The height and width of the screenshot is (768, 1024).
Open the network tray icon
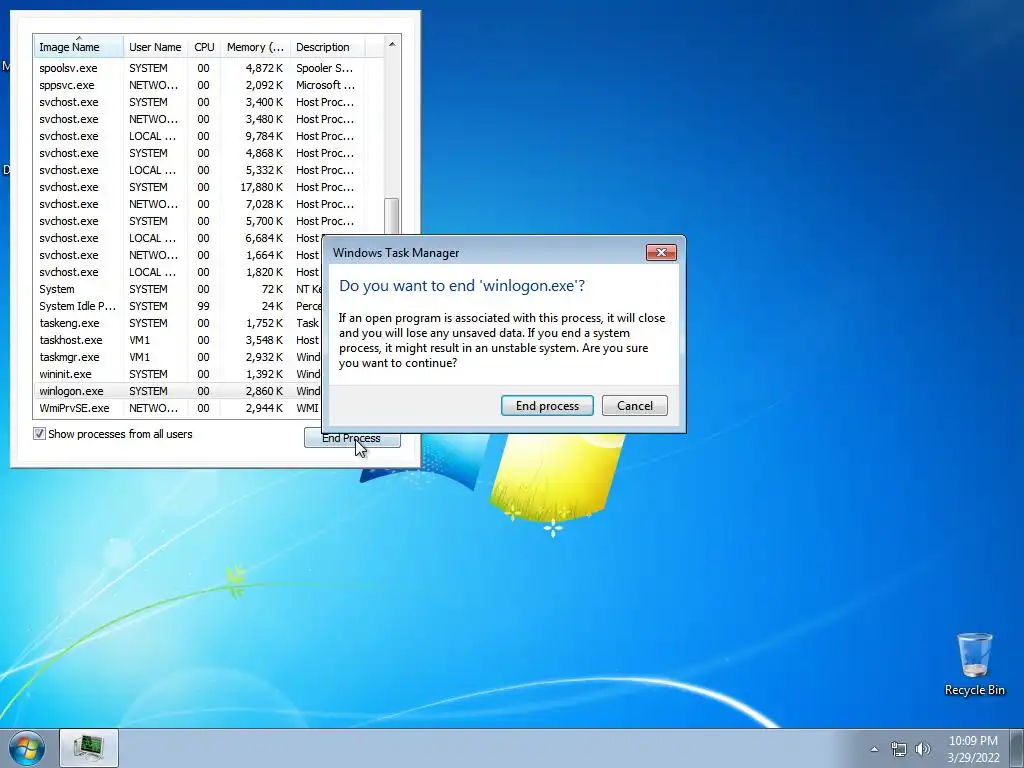coord(899,749)
